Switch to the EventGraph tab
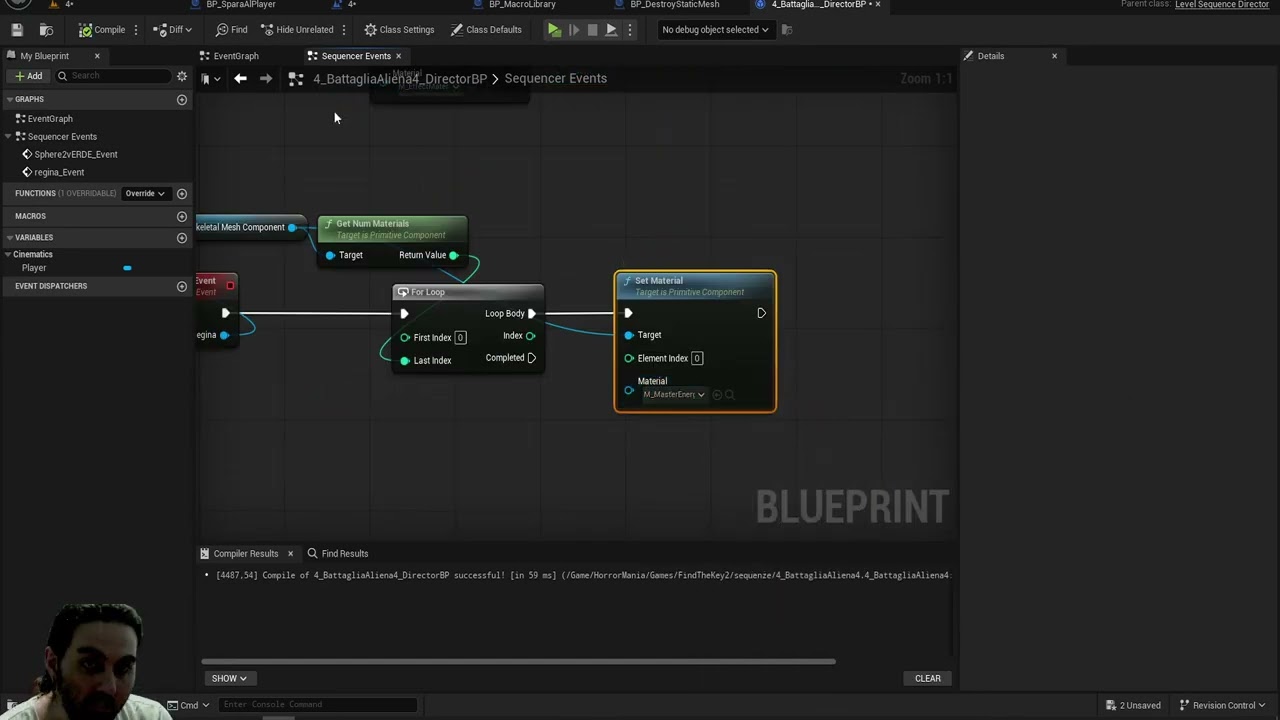1280x720 pixels. coord(236,56)
